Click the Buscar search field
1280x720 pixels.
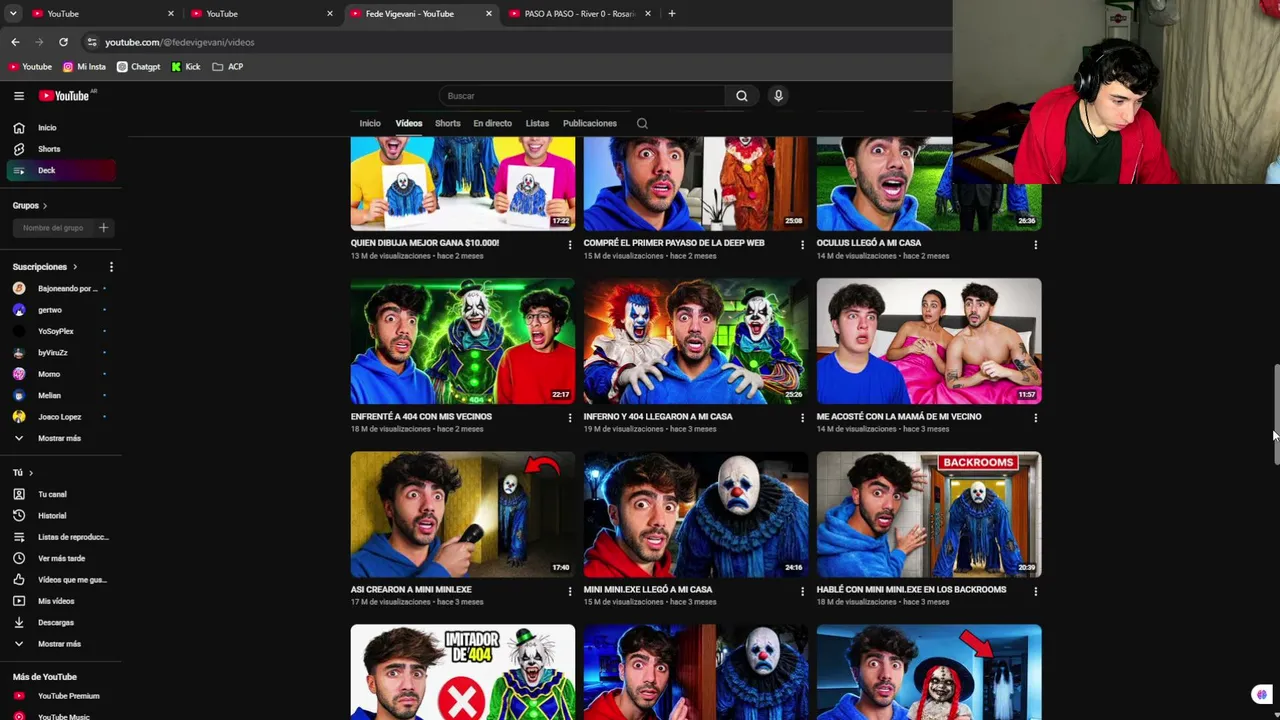click(x=582, y=96)
